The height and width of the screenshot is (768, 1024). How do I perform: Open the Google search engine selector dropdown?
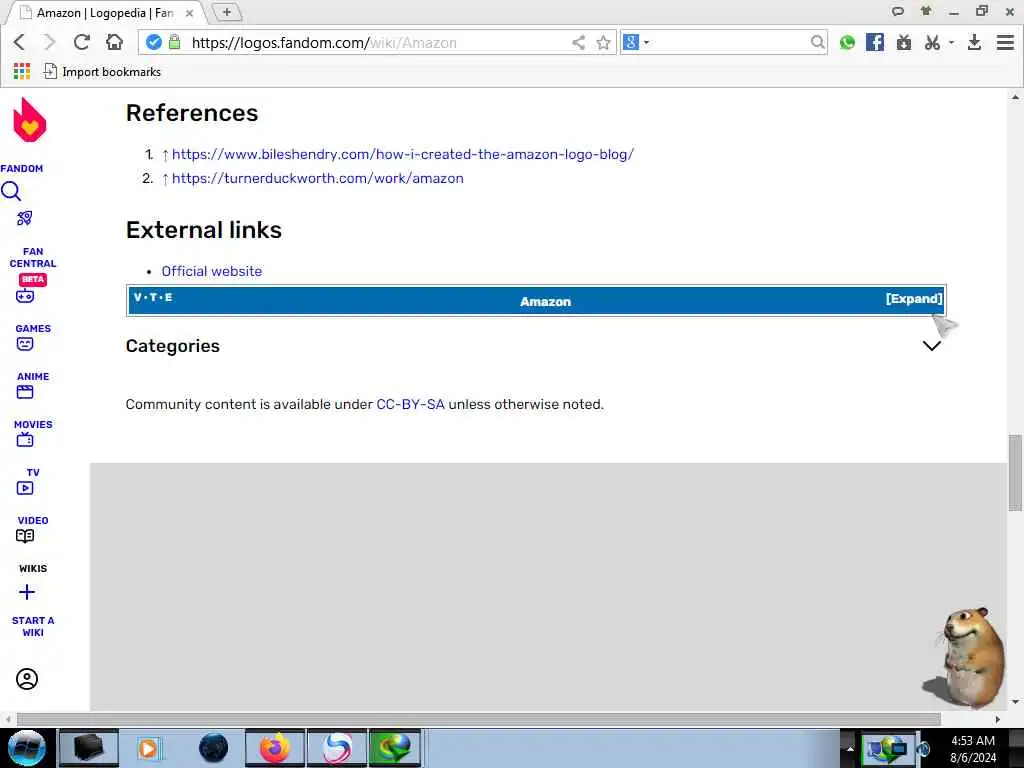click(636, 42)
